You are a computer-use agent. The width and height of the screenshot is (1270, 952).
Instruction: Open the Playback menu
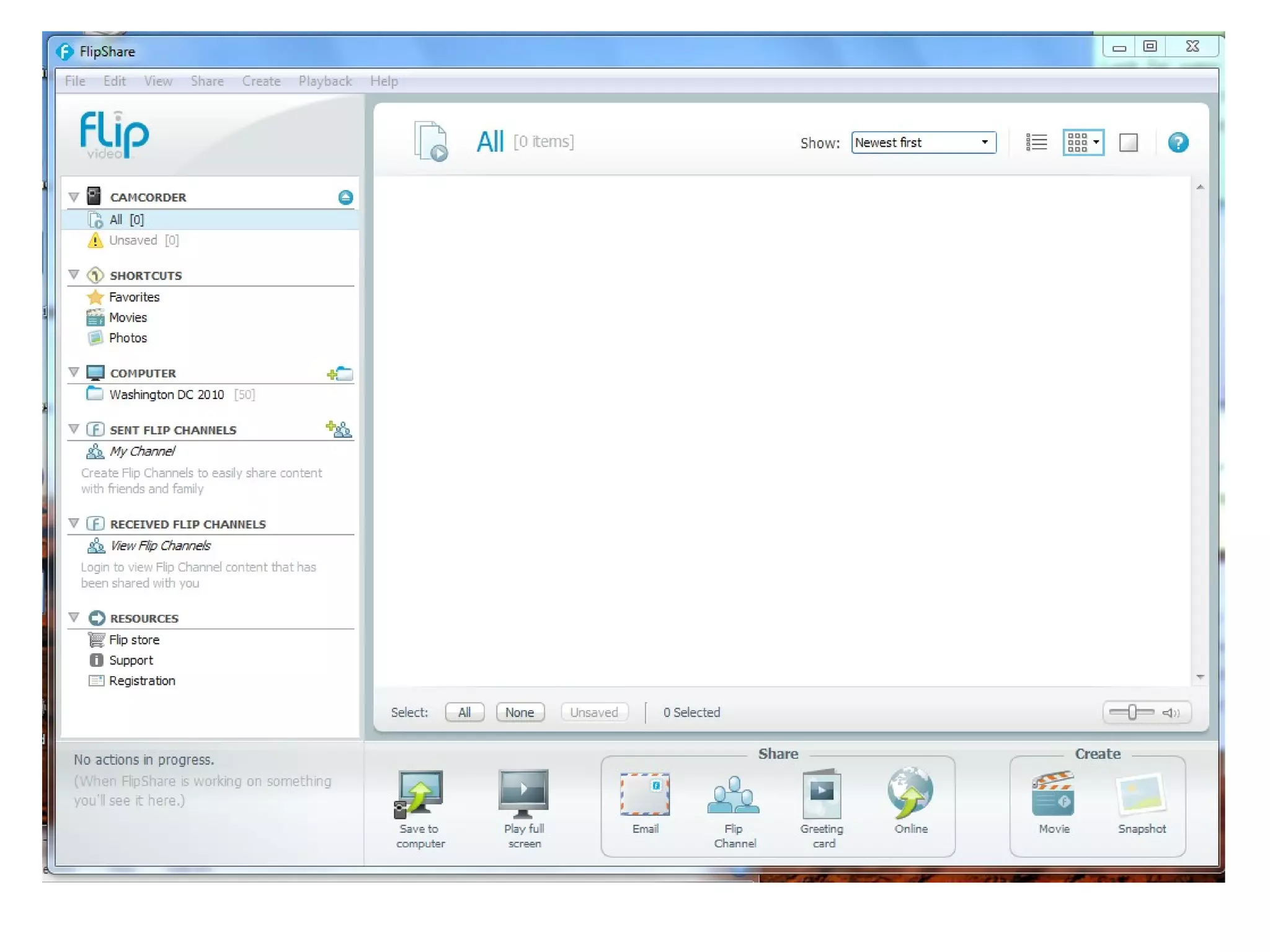point(325,81)
